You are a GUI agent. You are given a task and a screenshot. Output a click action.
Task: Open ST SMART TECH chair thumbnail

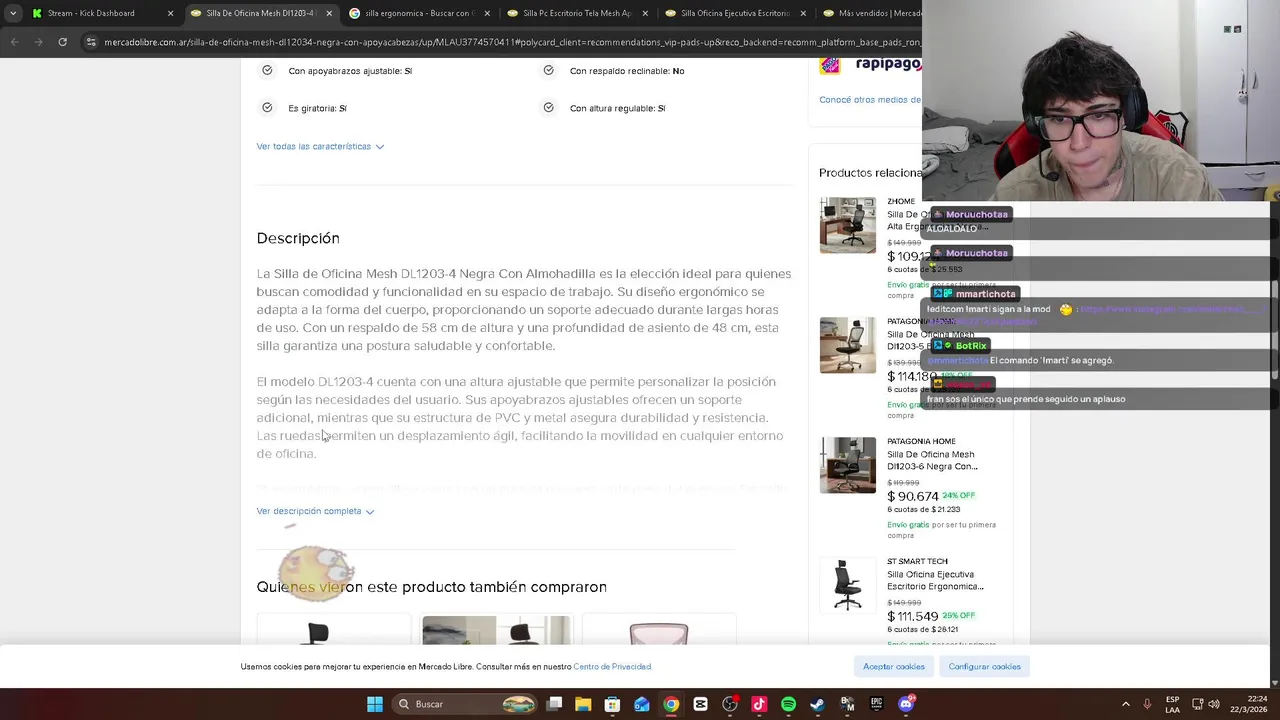[x=847, y=585]
